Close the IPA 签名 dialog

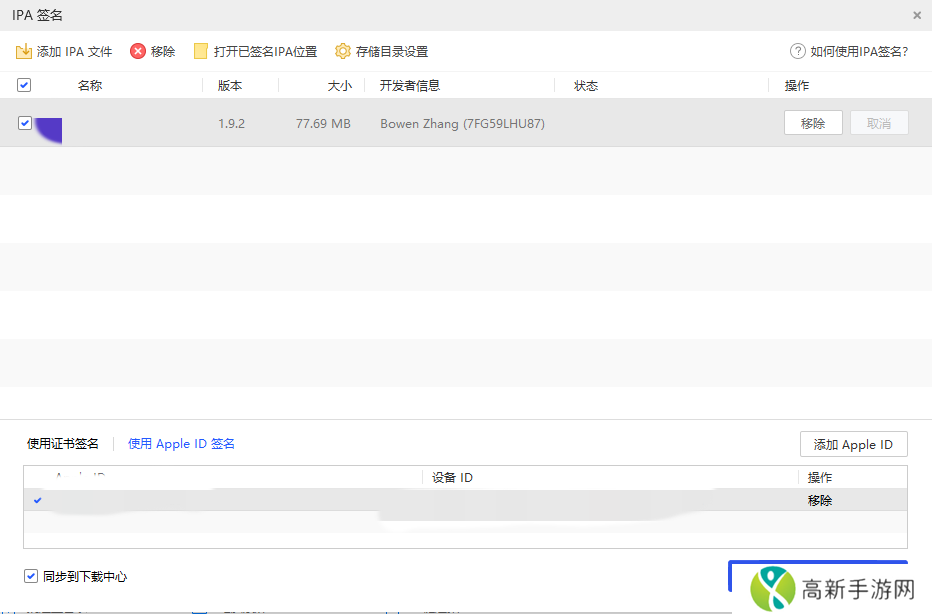[916, 15]
